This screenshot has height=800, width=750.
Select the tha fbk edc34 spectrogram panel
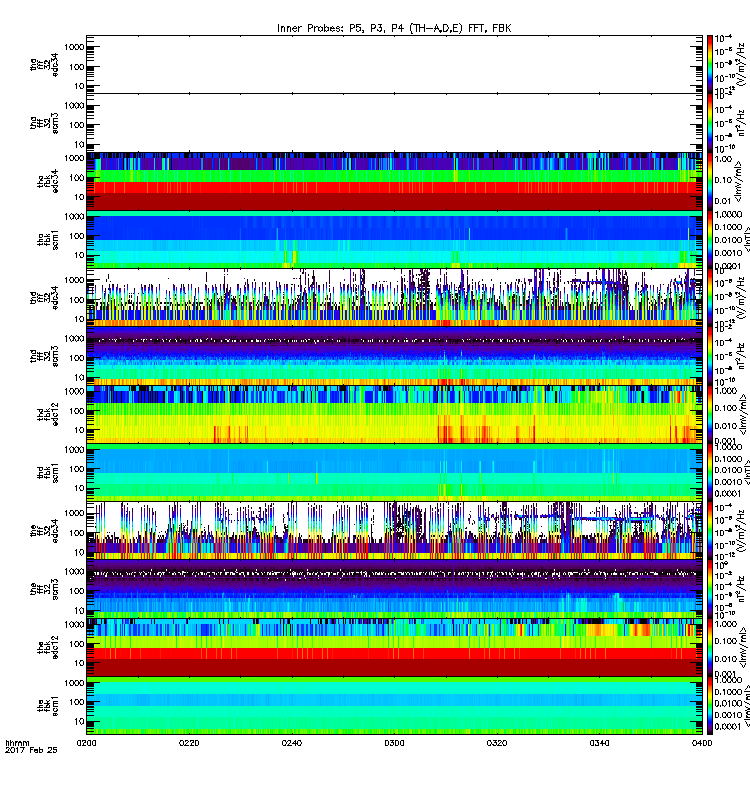click(394, 181)
